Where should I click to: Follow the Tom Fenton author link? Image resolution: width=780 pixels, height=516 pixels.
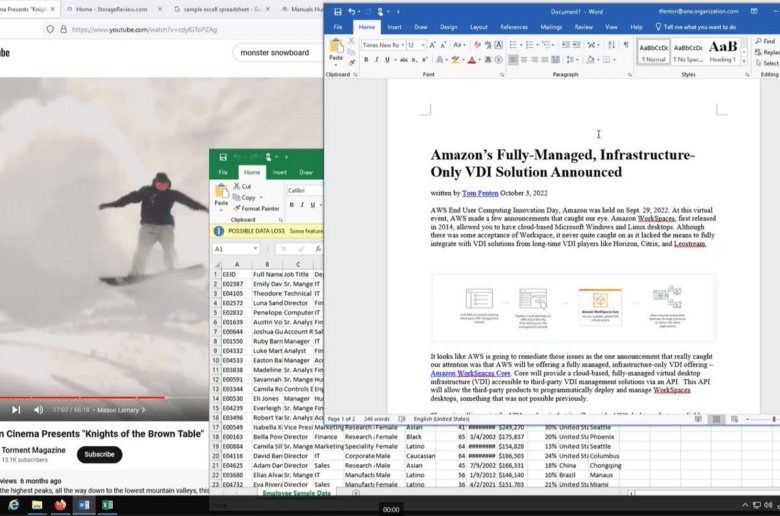480,193
